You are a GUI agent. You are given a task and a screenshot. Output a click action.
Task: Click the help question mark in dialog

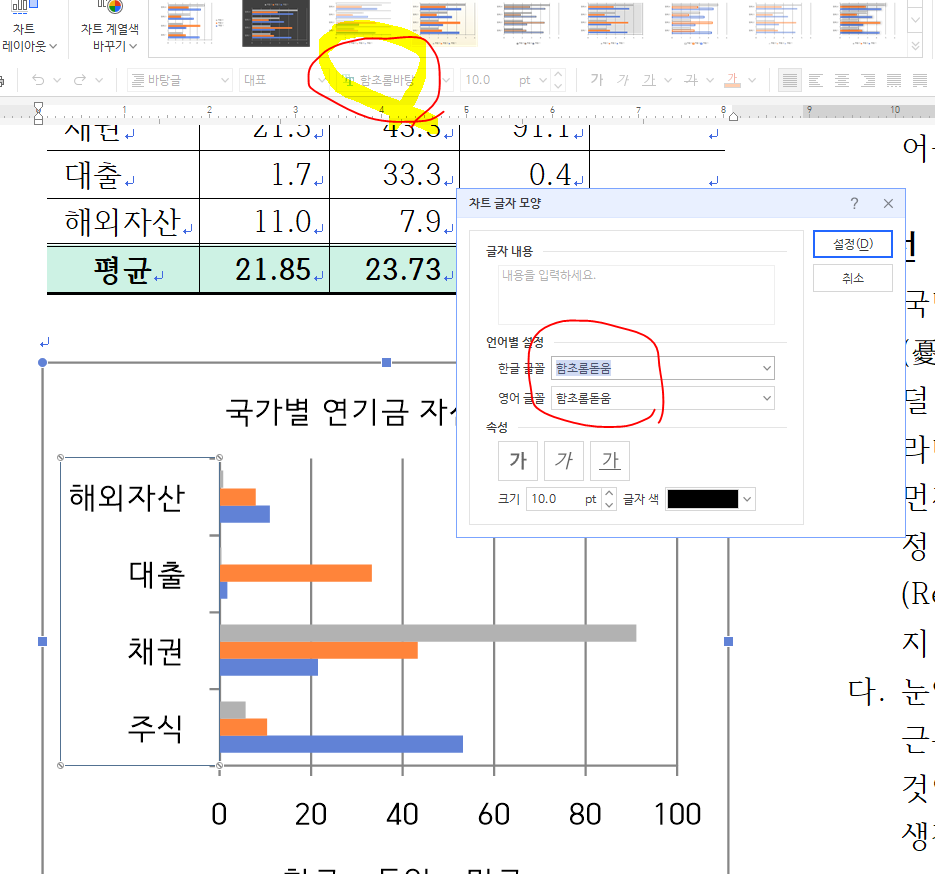854,203
